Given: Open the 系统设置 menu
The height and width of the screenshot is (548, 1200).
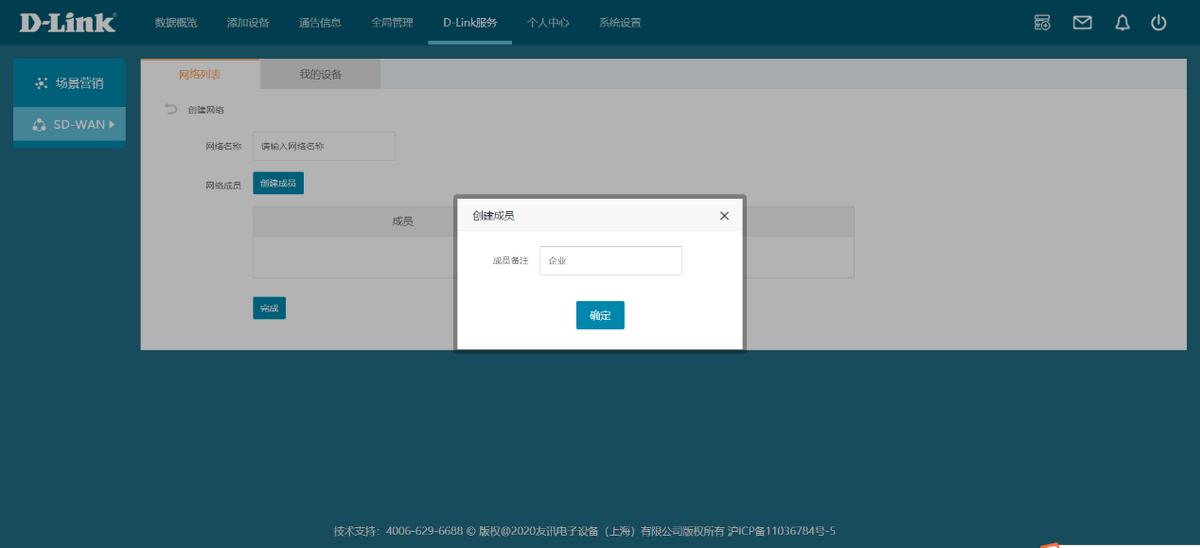Looking at the screenshot, I should point(620,22).
